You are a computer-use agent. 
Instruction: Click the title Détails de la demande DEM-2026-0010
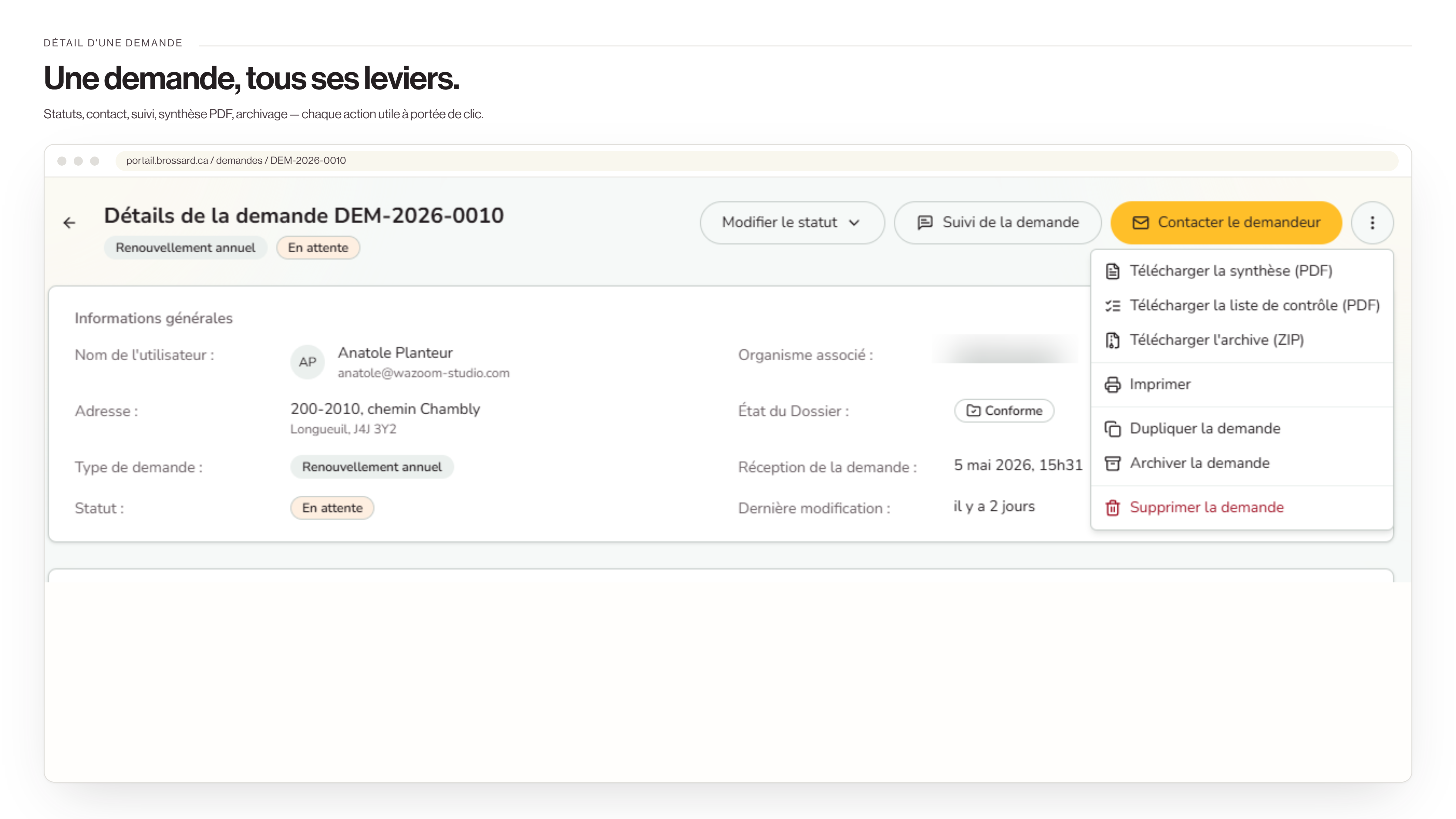pos(304,215)
